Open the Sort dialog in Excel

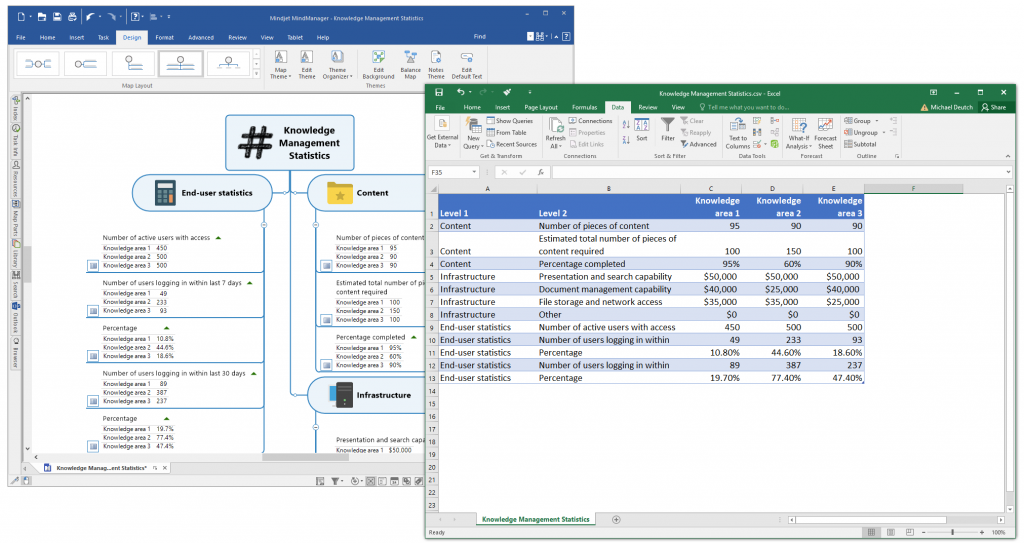(x=642, y=130)
